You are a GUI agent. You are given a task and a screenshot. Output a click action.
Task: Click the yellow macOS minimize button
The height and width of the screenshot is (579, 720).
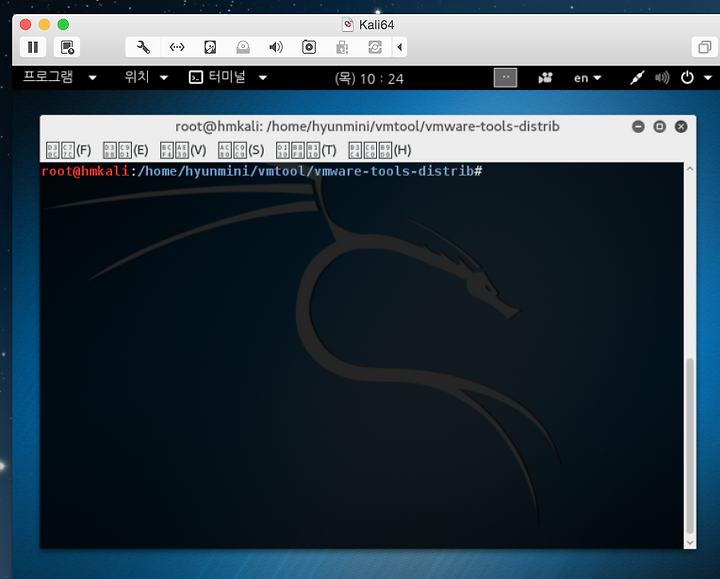(44, 24)
